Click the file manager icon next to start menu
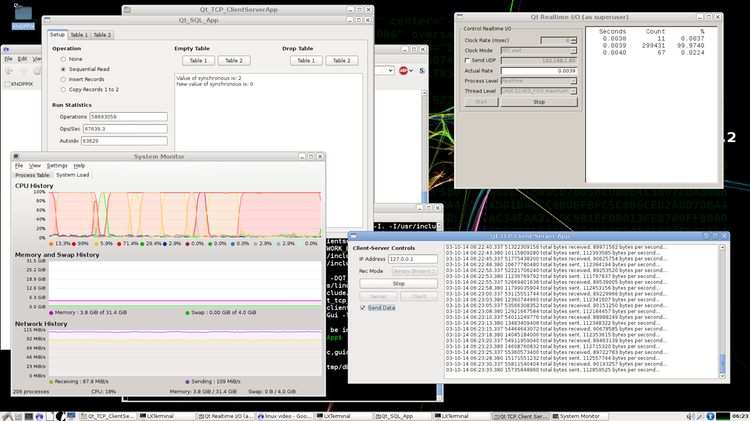 point(18,416)
